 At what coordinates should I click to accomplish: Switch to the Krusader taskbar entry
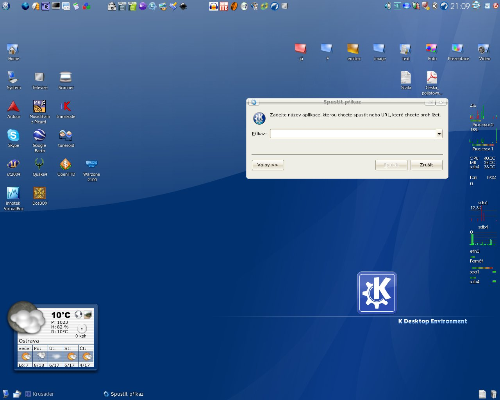pyautogui.click(x=39, y=394)
